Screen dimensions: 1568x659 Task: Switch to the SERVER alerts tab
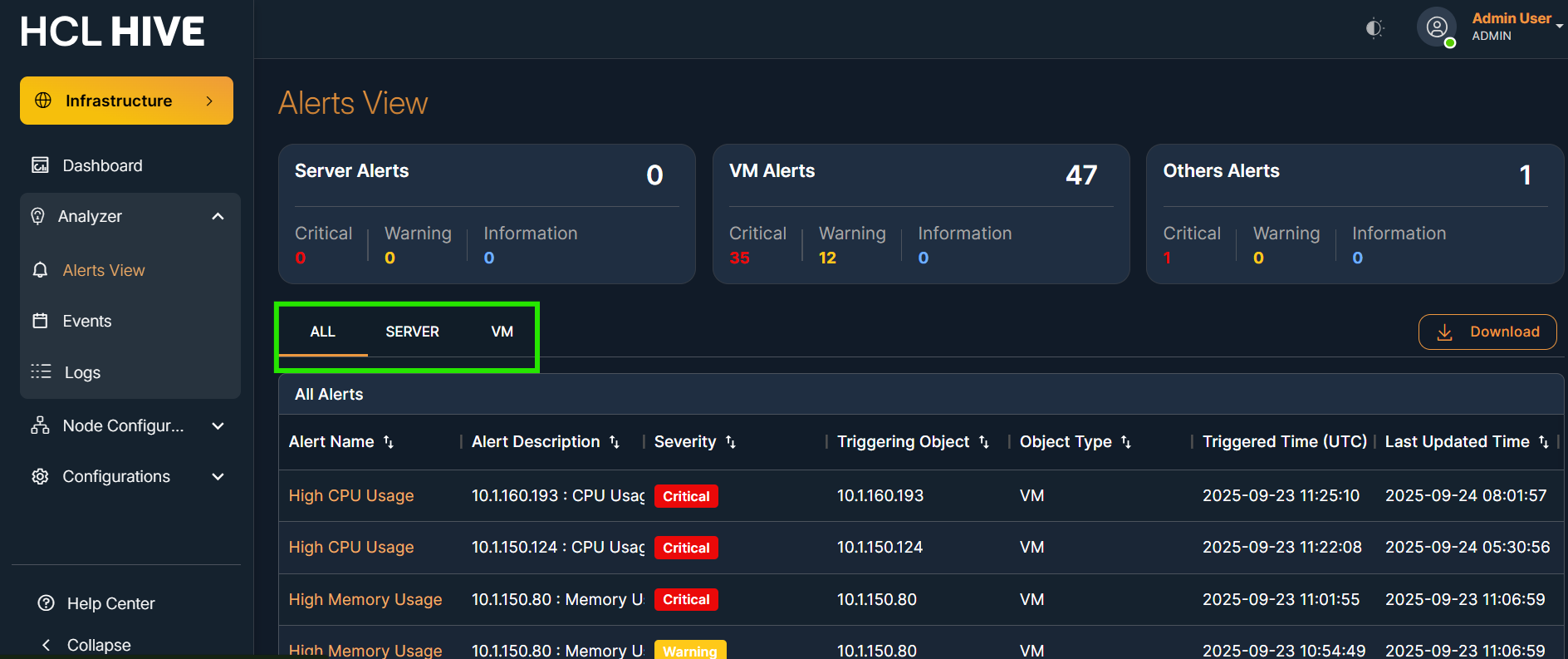click(412, 332)
